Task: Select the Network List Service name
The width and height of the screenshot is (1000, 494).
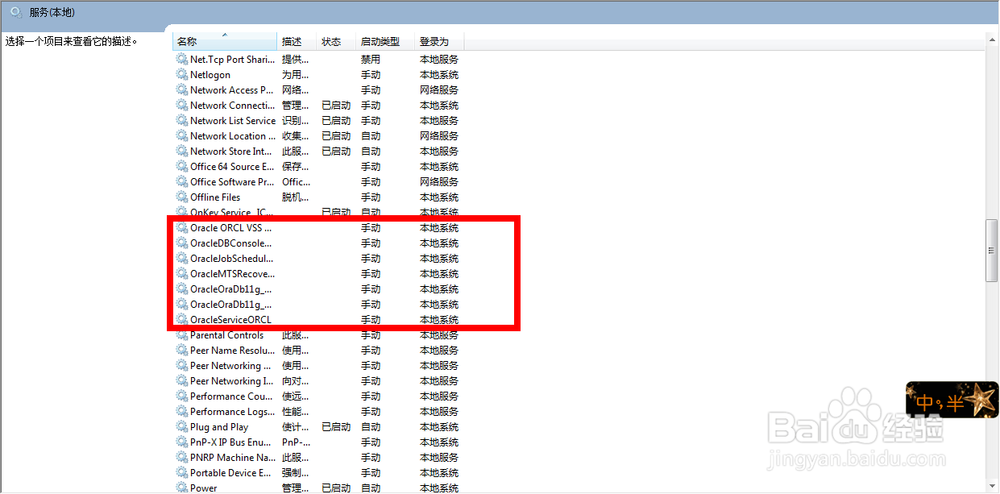Action: [x=233, y=120]
